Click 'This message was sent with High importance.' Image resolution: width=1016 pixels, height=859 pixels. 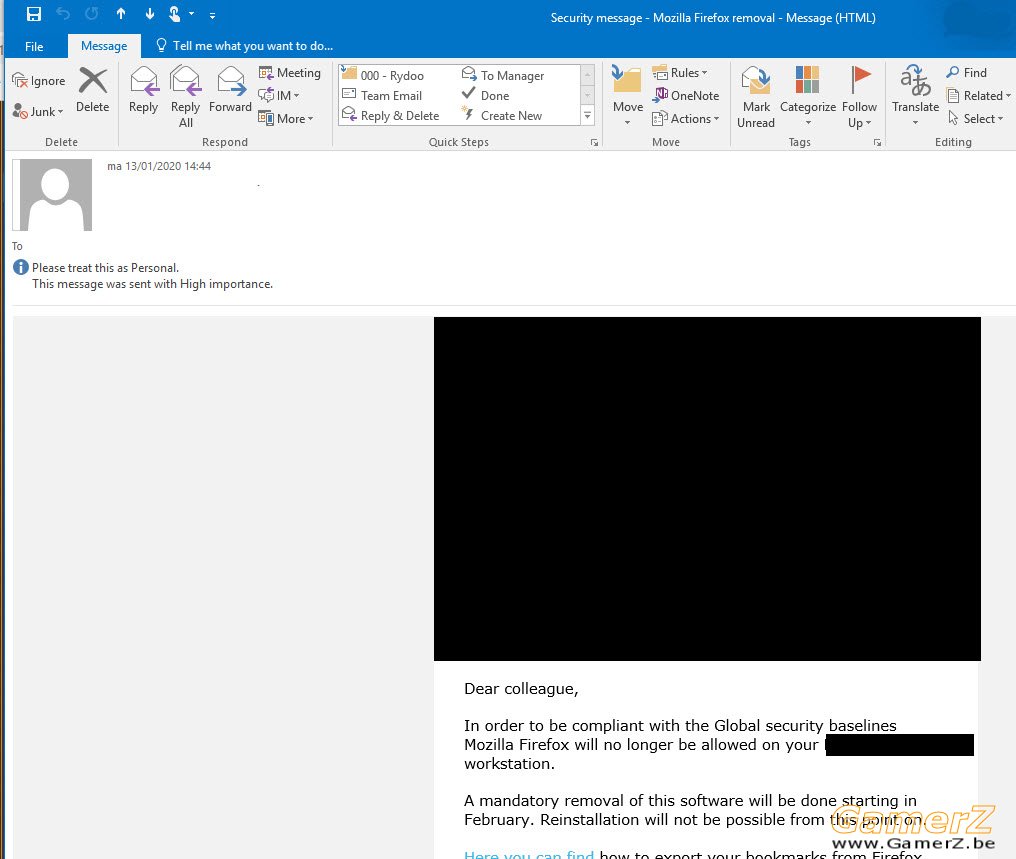click(152, 284)
